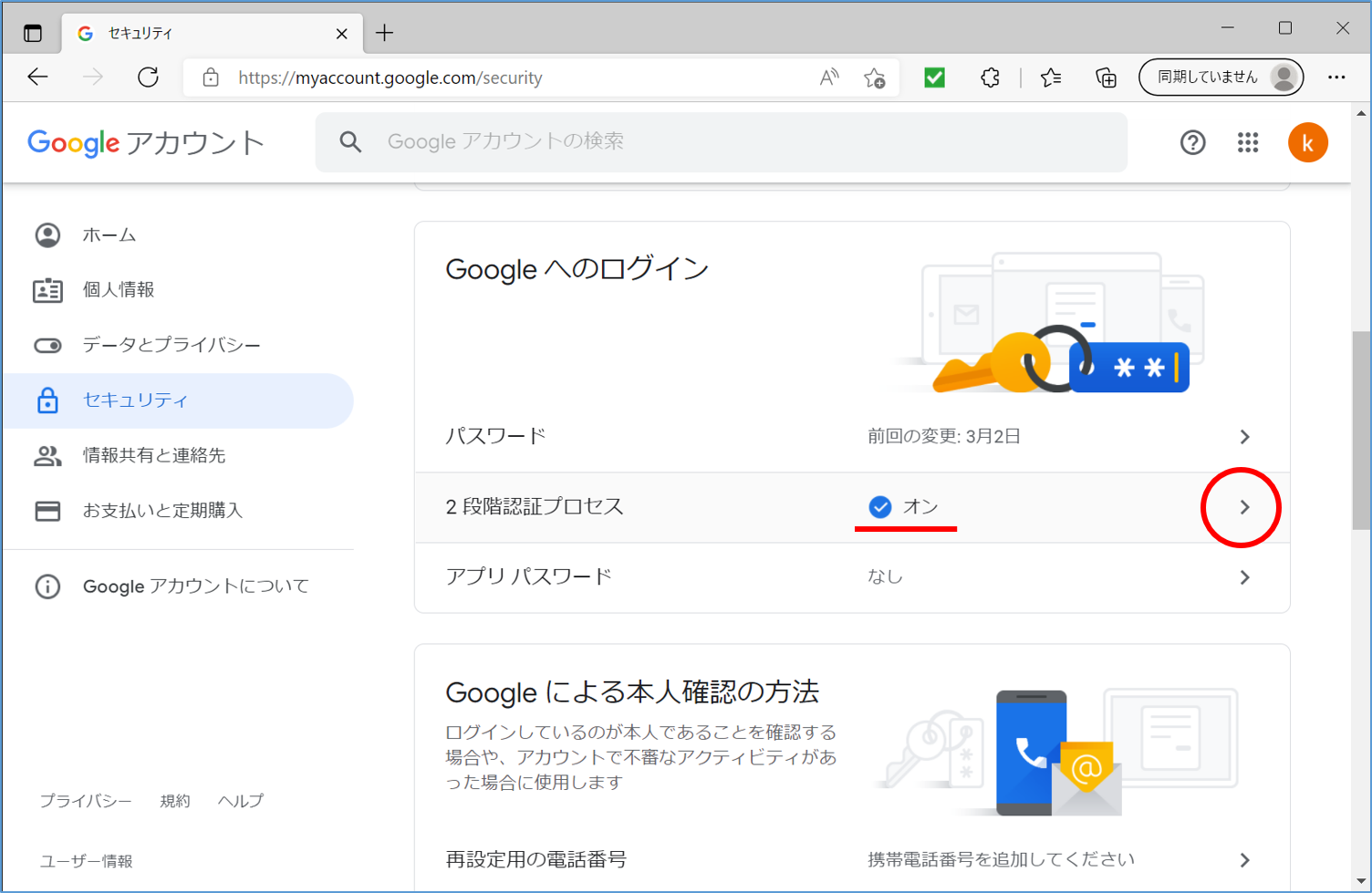1372x893 pixels.
Task: Close the セキュリティ tab
Action: coord(341,34)
